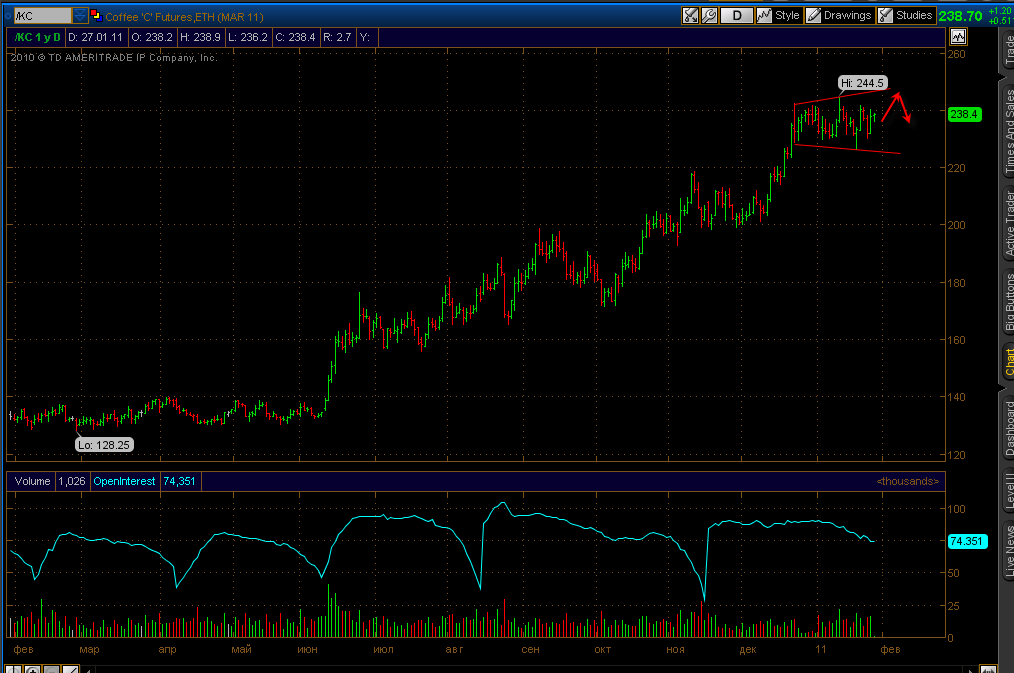The height and width of the screenshot is (673, 1014).
Task: Show the Dashboard side tab
Action: pyautogui.click(x=1008, y=429)
